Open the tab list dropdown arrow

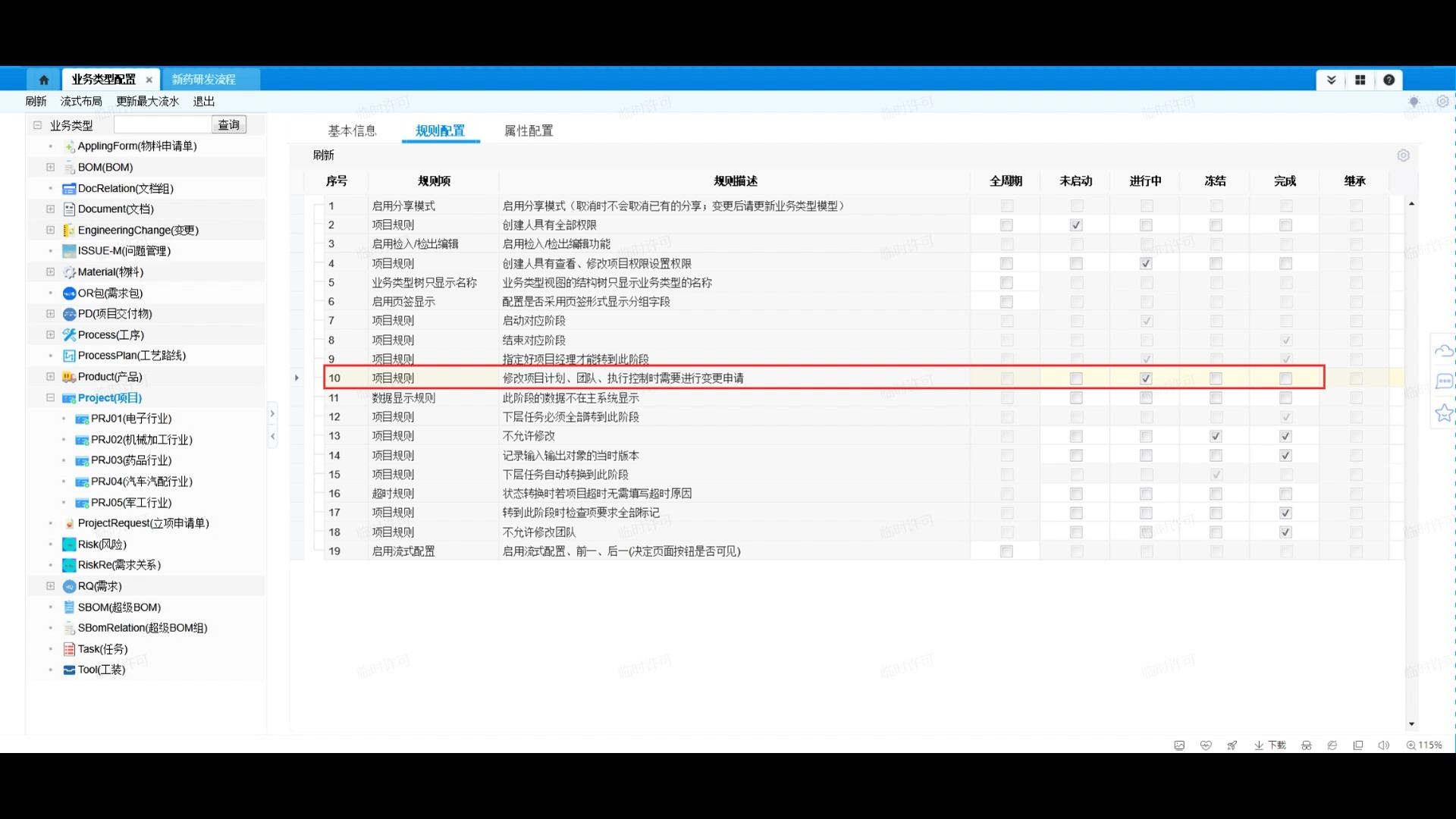1331,80
